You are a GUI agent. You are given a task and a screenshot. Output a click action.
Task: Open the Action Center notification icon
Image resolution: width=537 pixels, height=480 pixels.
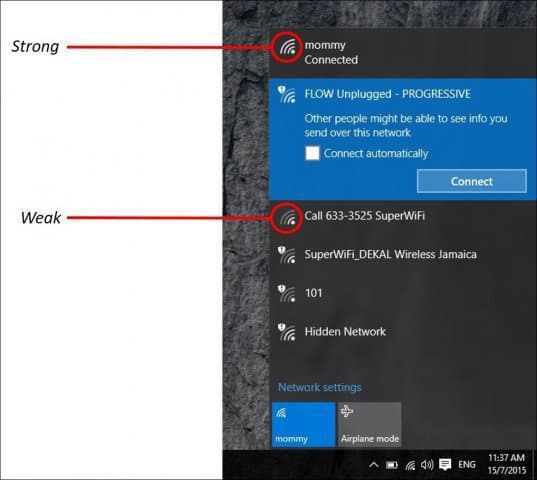click(x=445, y=465)
